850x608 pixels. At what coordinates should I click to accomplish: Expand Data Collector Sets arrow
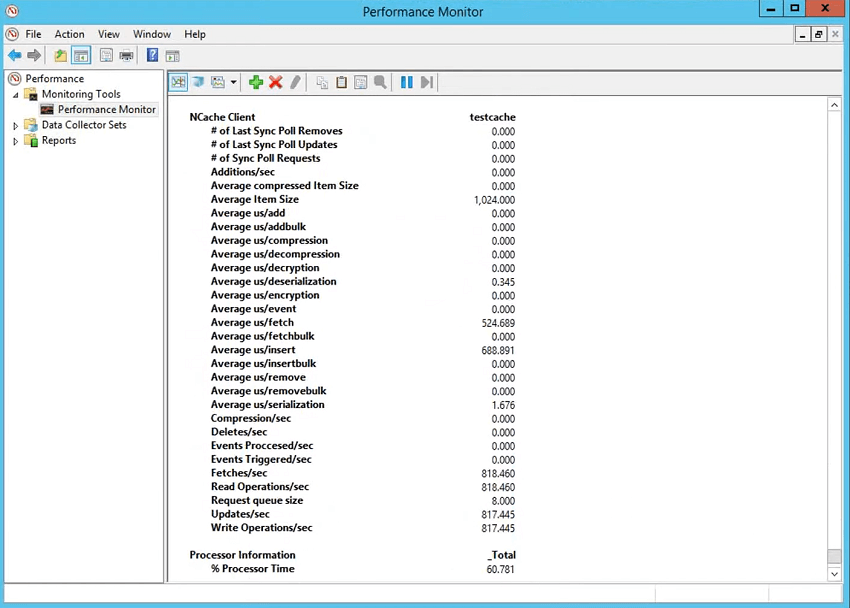pyautogui.click(x=15, y=126)
